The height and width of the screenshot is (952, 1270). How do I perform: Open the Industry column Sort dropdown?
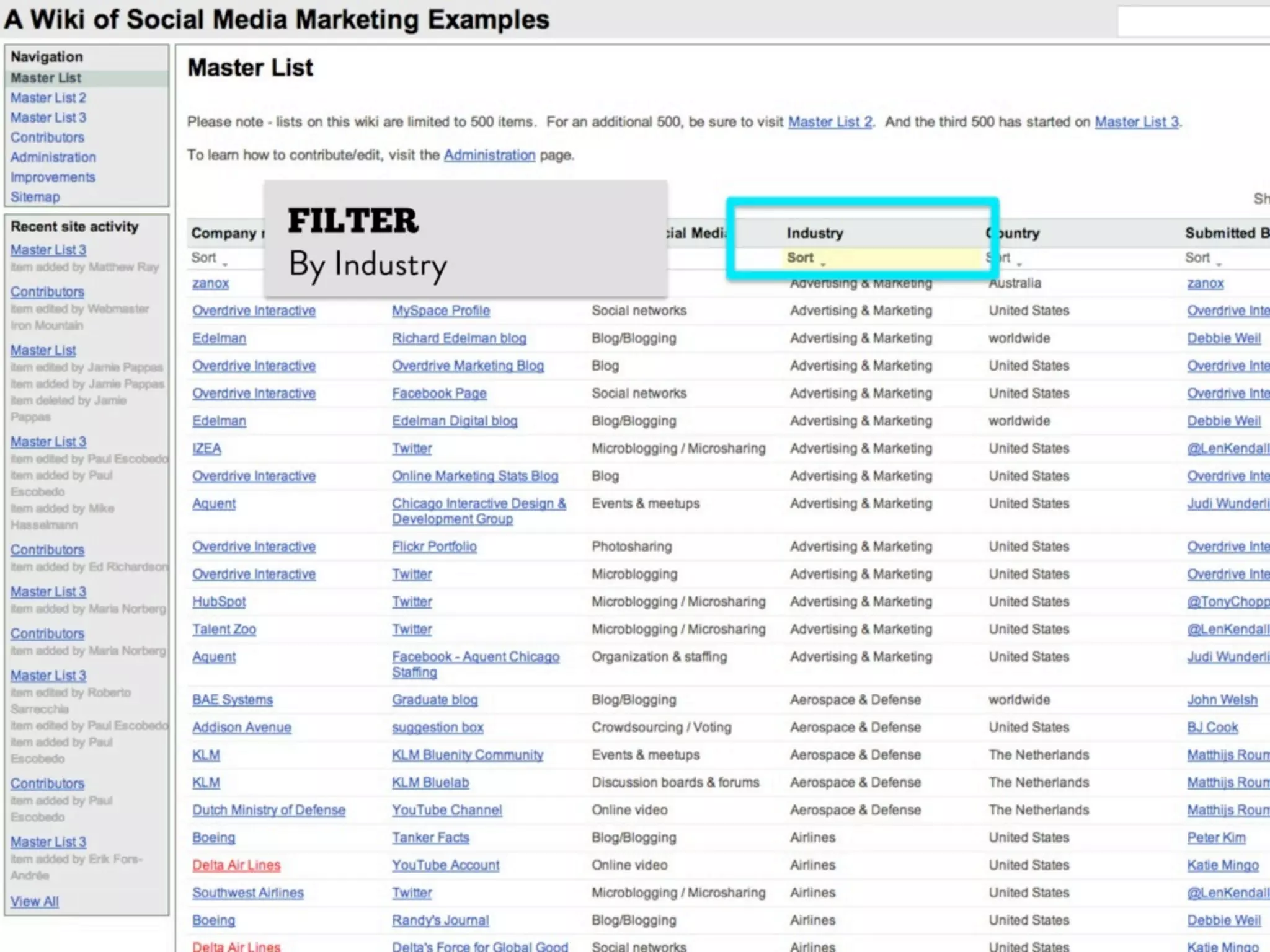pyautogui.click(x=805, y=258)
